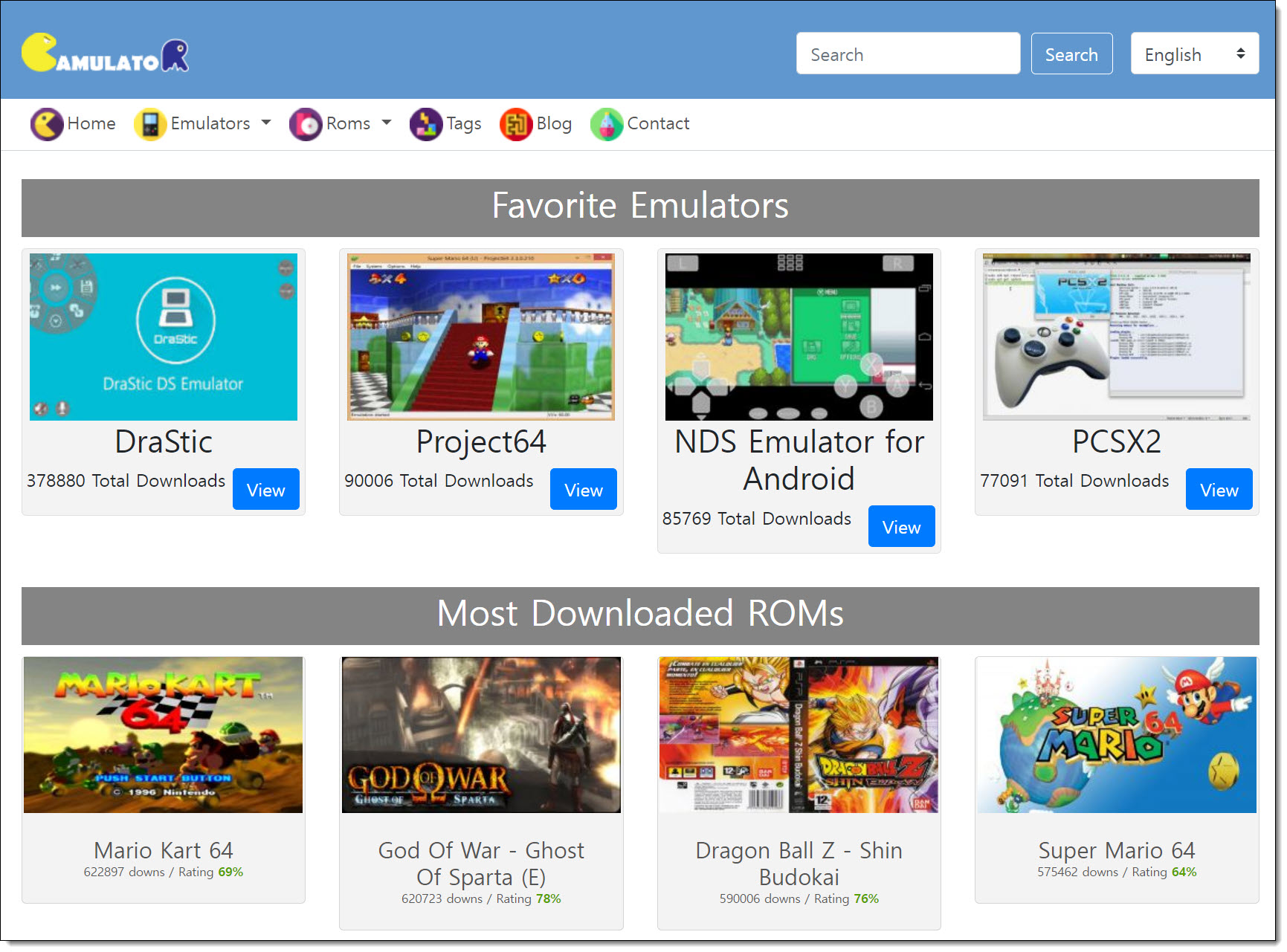Viewport: 1287px width, 952px height.
Task: View the DraStic emulator
Action: [x=265, y=489]
